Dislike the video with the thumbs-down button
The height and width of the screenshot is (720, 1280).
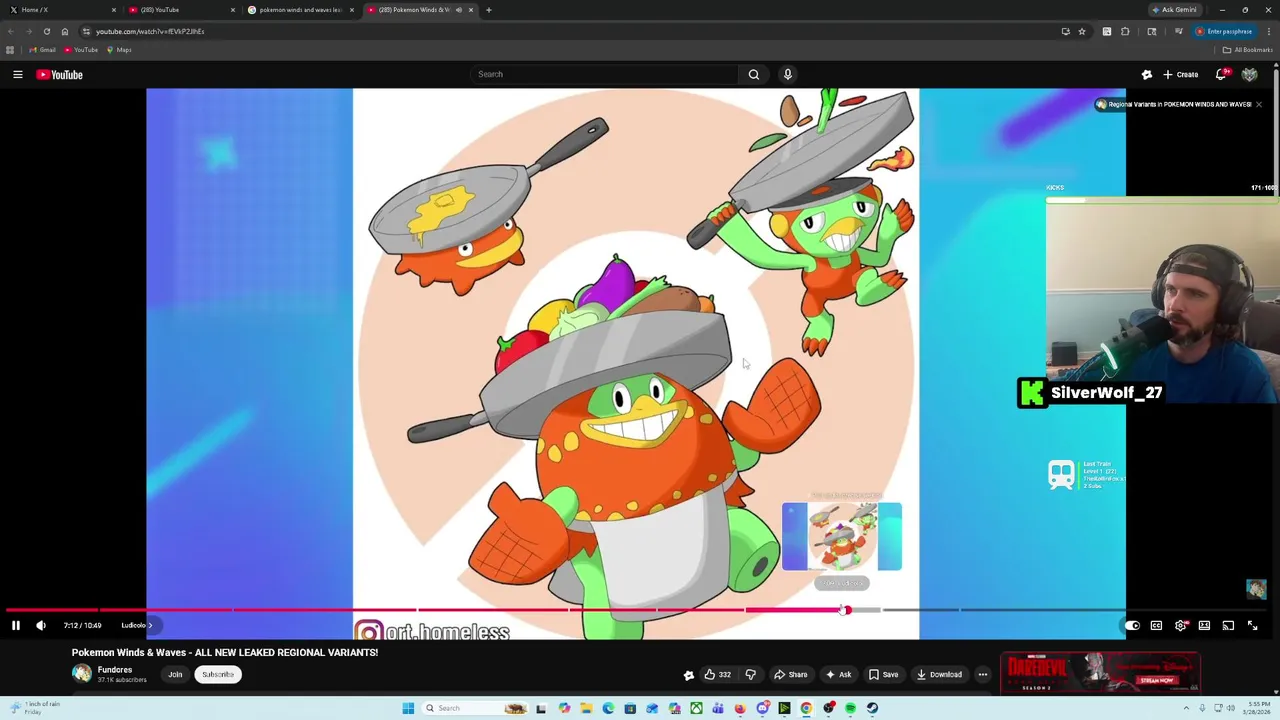[x=751, y=674]
